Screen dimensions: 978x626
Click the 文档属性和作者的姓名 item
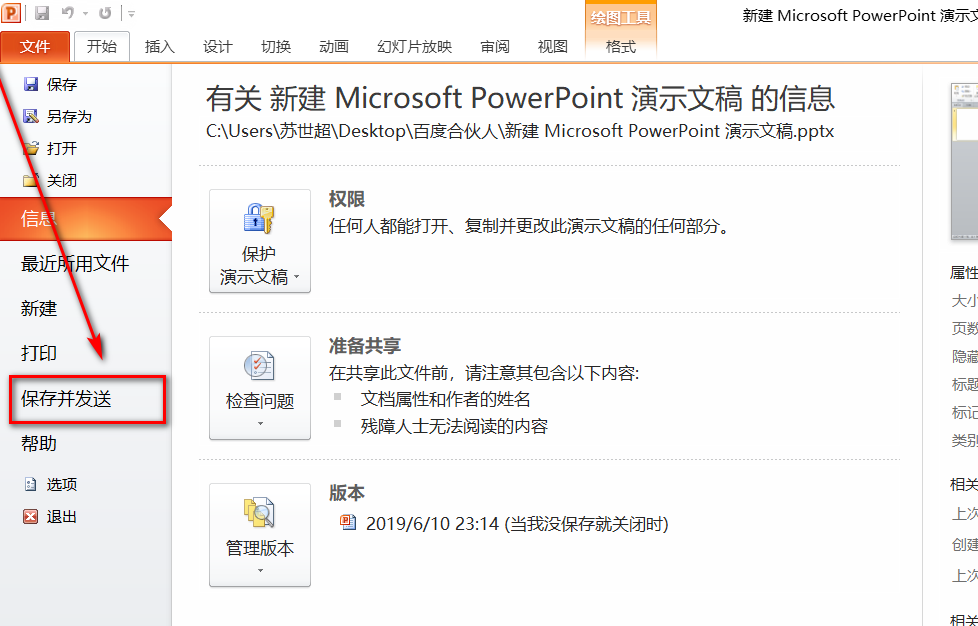pos(445,400)
